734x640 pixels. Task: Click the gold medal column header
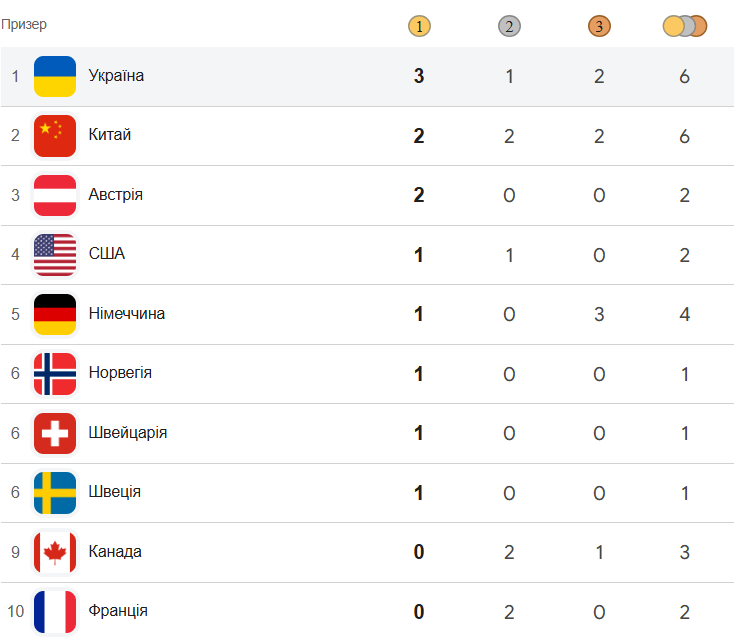pos(419,26)
